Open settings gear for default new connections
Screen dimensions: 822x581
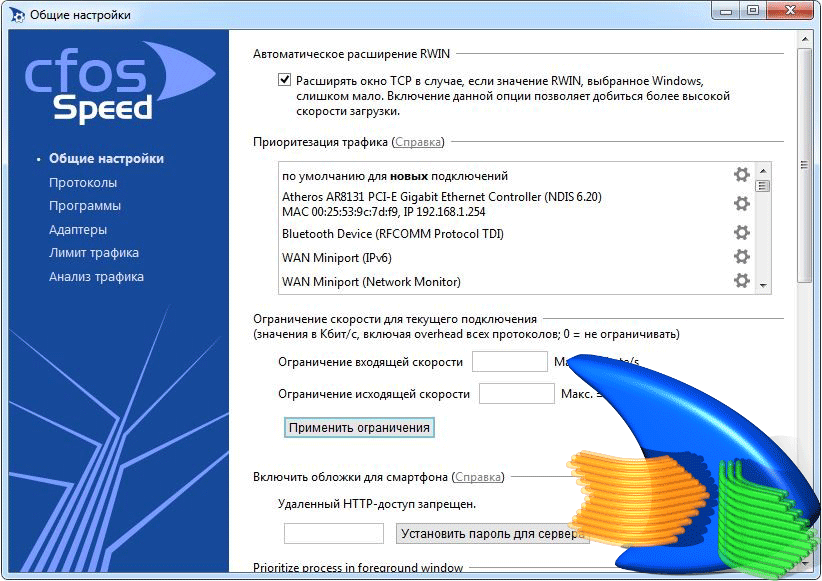(x=741, y=175)
